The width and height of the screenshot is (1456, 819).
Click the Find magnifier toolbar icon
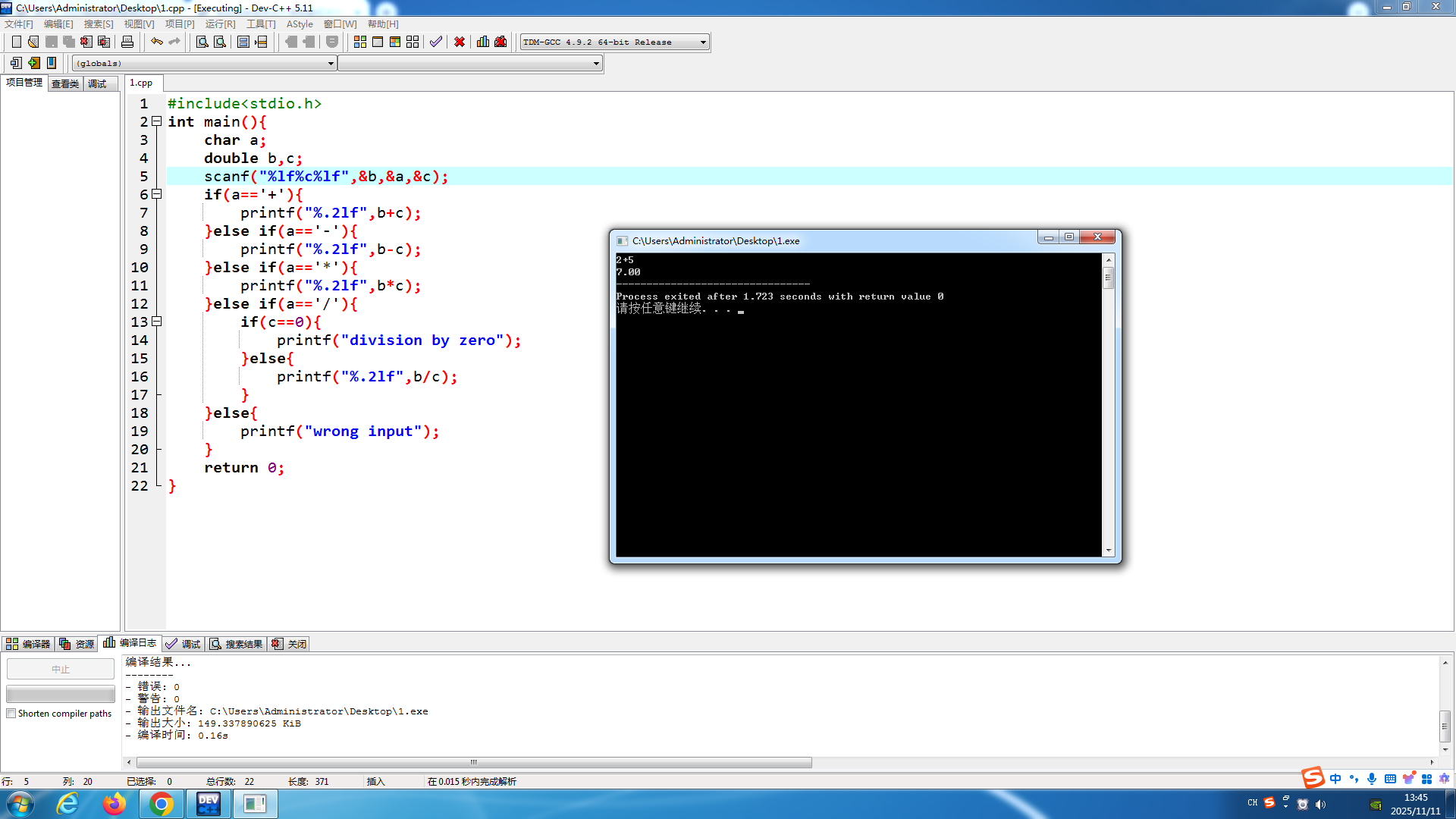[x=202, y=42]
